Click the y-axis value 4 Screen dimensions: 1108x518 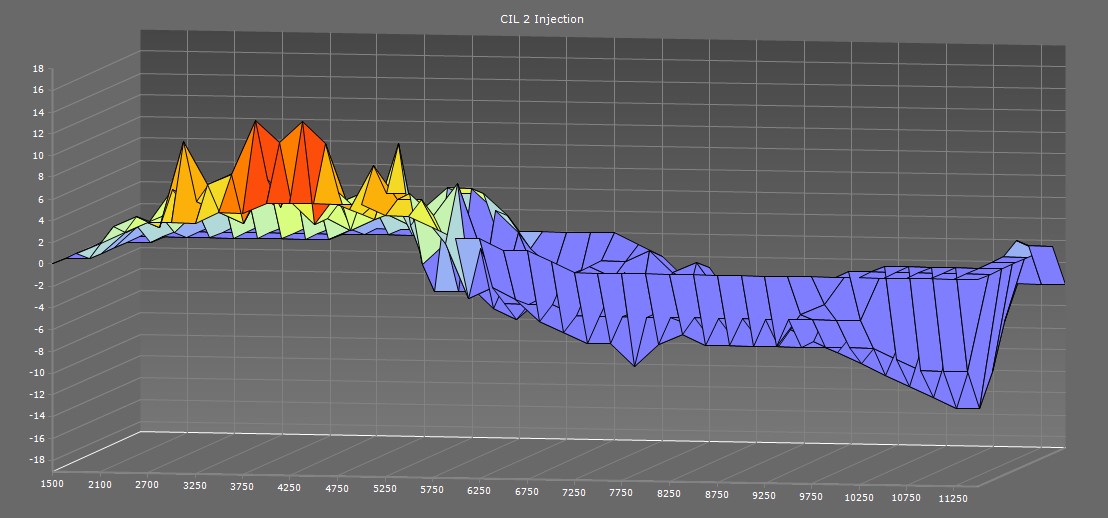click(x=40, y=220)
